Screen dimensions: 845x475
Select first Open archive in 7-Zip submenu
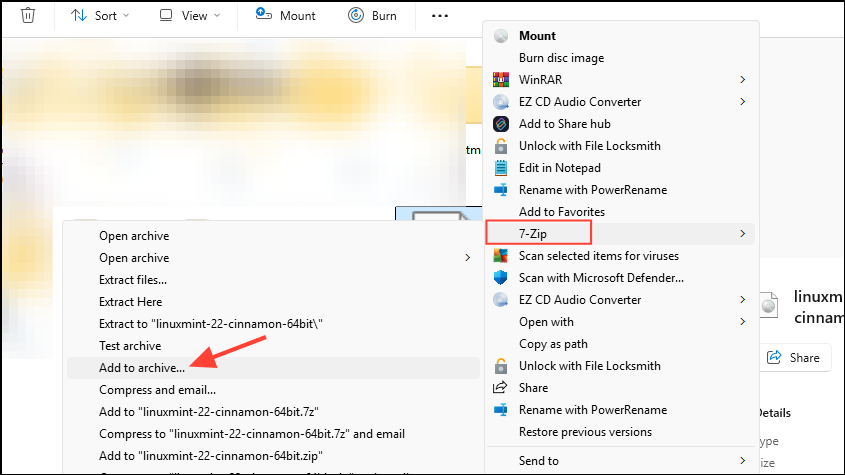134,236
